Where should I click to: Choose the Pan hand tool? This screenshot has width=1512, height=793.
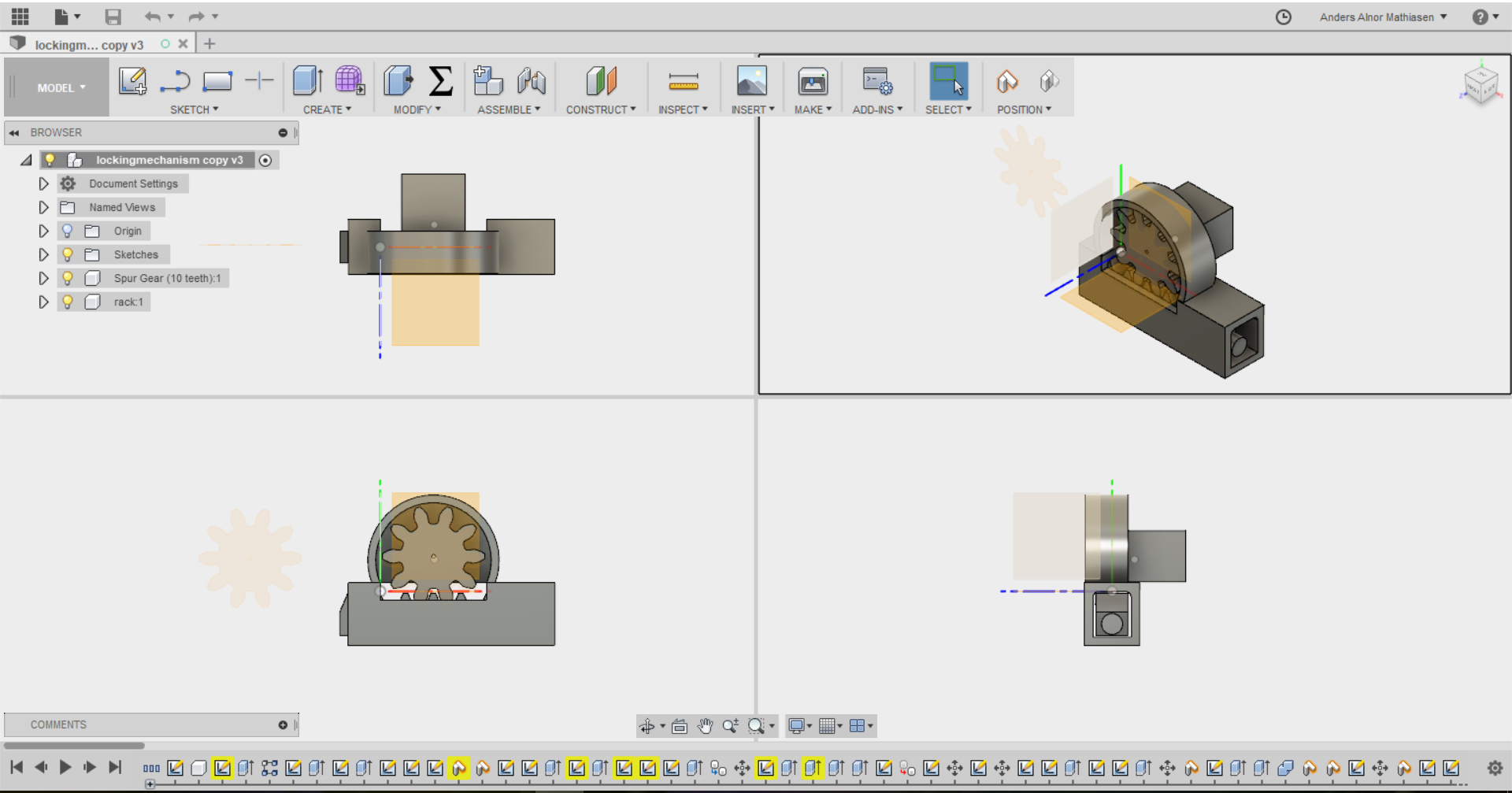point(706,726)
